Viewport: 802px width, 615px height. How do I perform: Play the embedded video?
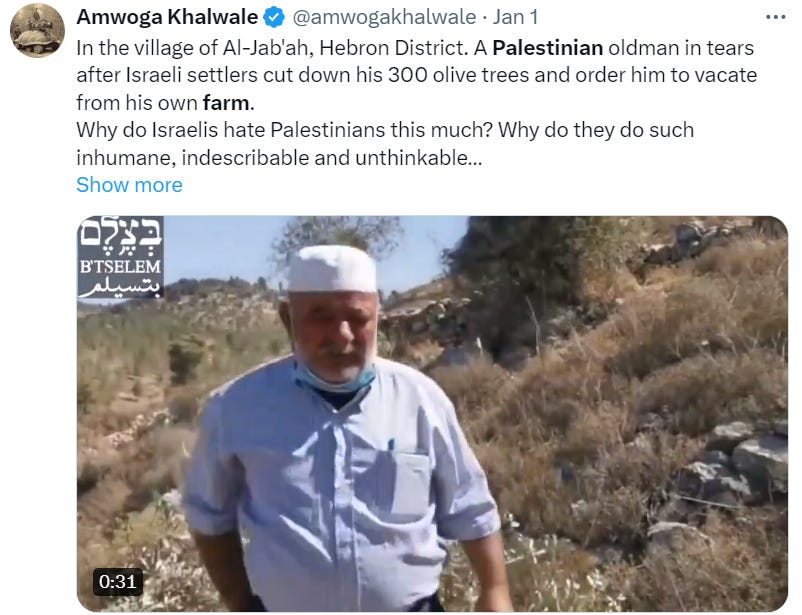(x=432, y=413)
